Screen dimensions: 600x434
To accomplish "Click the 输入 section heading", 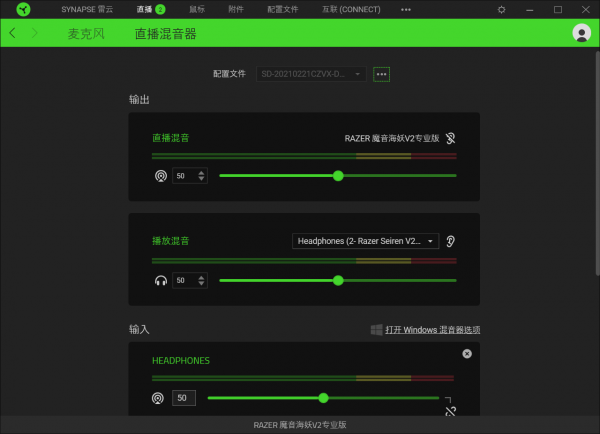I will (x=139, y=329).
